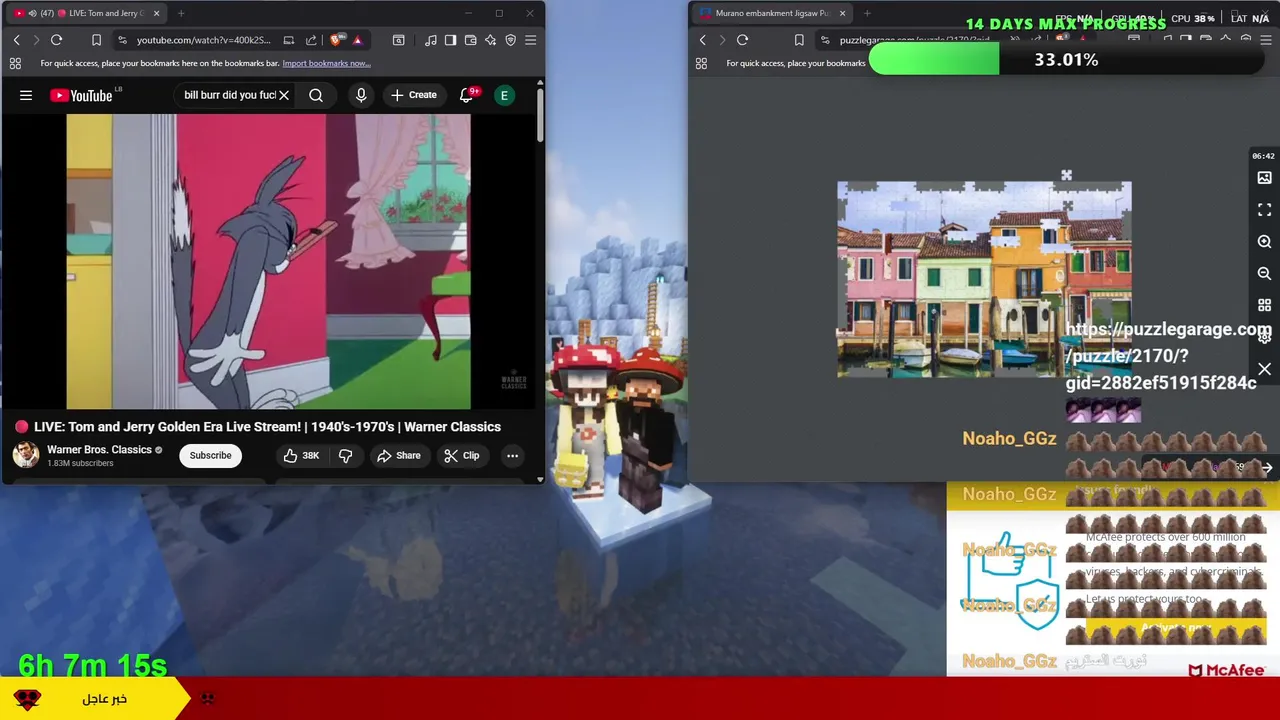Image resolution: width=1280 pixels, height=720 pixels.
Task: Open a new tab in the YouTube window
Action: point(181,13)
